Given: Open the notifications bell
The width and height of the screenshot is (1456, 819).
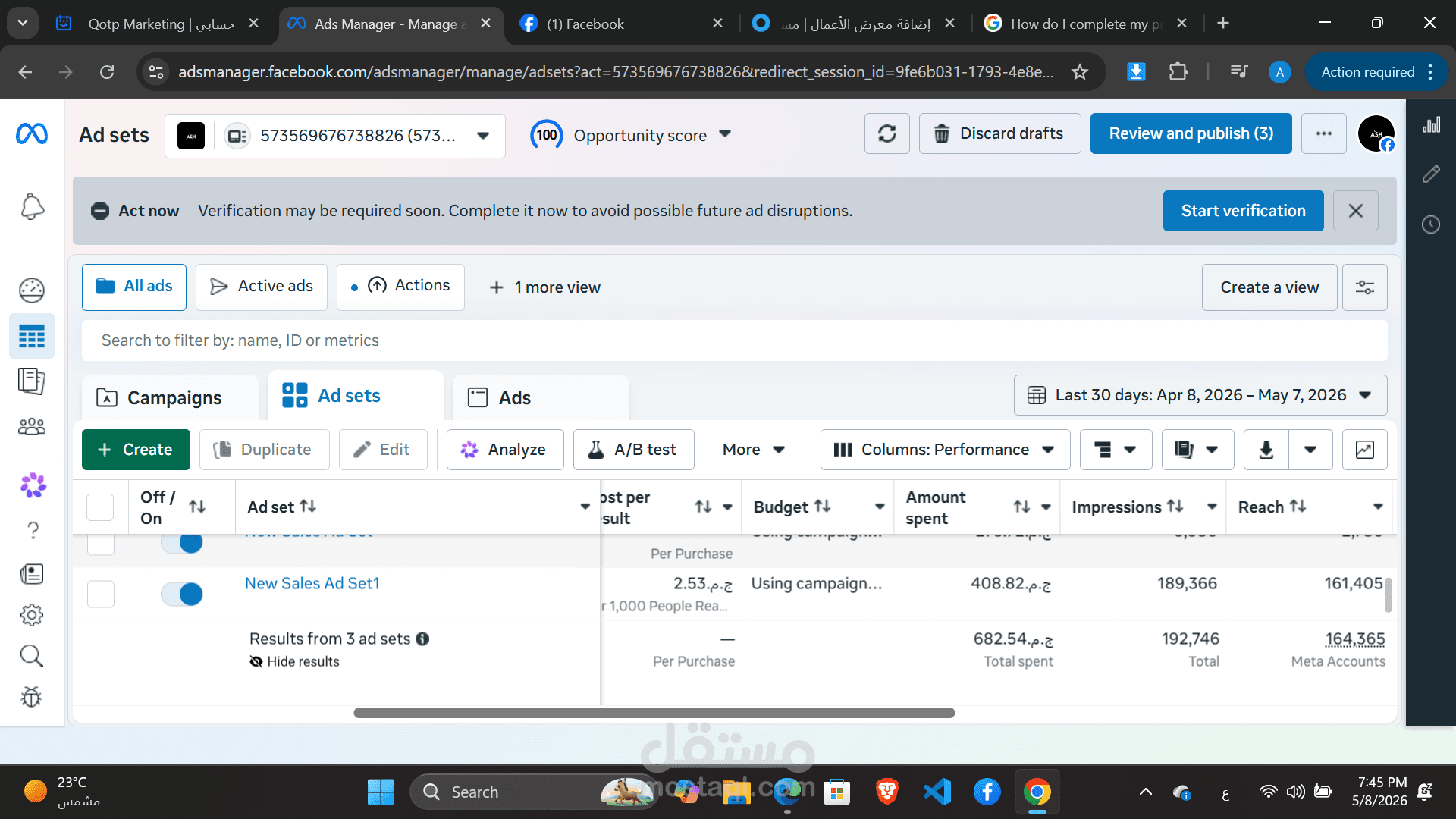Looking at the screenshot, I should click(x=32, y=206).
